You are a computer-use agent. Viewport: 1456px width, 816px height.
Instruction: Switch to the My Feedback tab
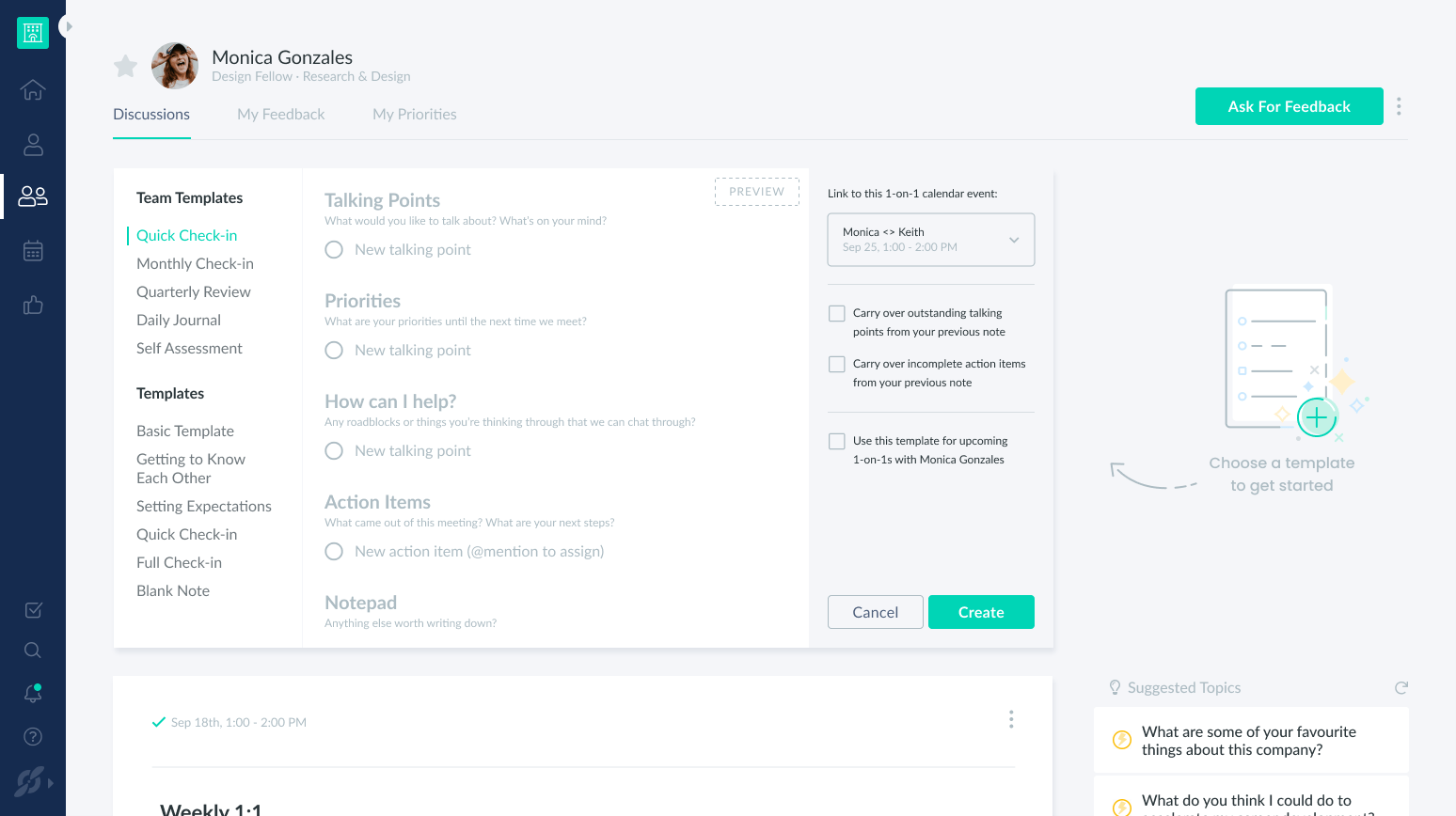(x=280, y=114)
